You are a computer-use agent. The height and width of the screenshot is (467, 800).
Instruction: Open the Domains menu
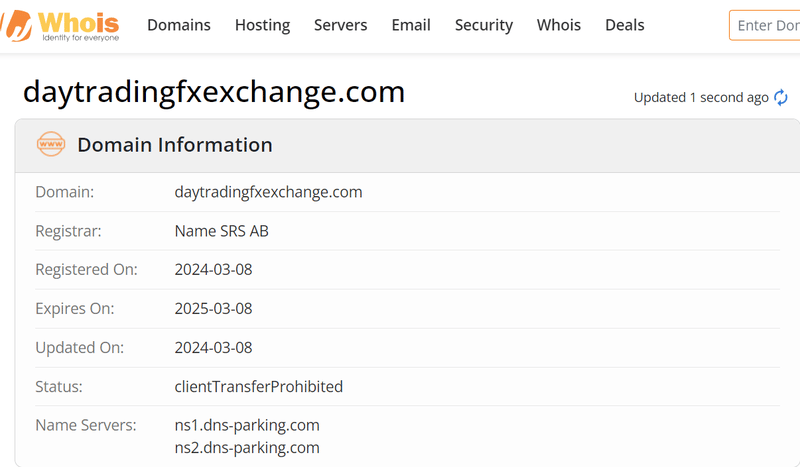179,25
